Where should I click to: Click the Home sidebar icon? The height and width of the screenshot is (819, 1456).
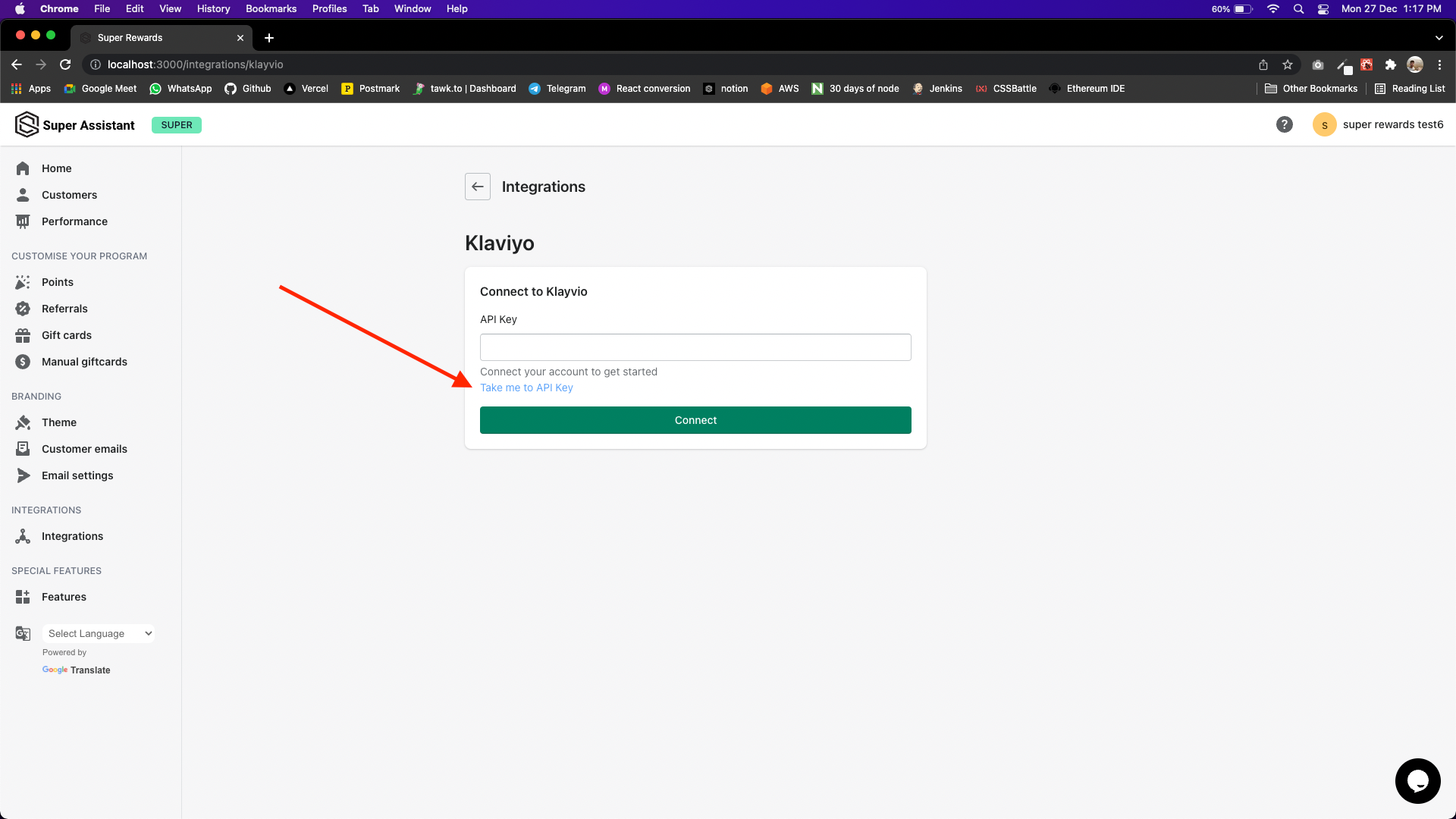[x=23, y=168]
